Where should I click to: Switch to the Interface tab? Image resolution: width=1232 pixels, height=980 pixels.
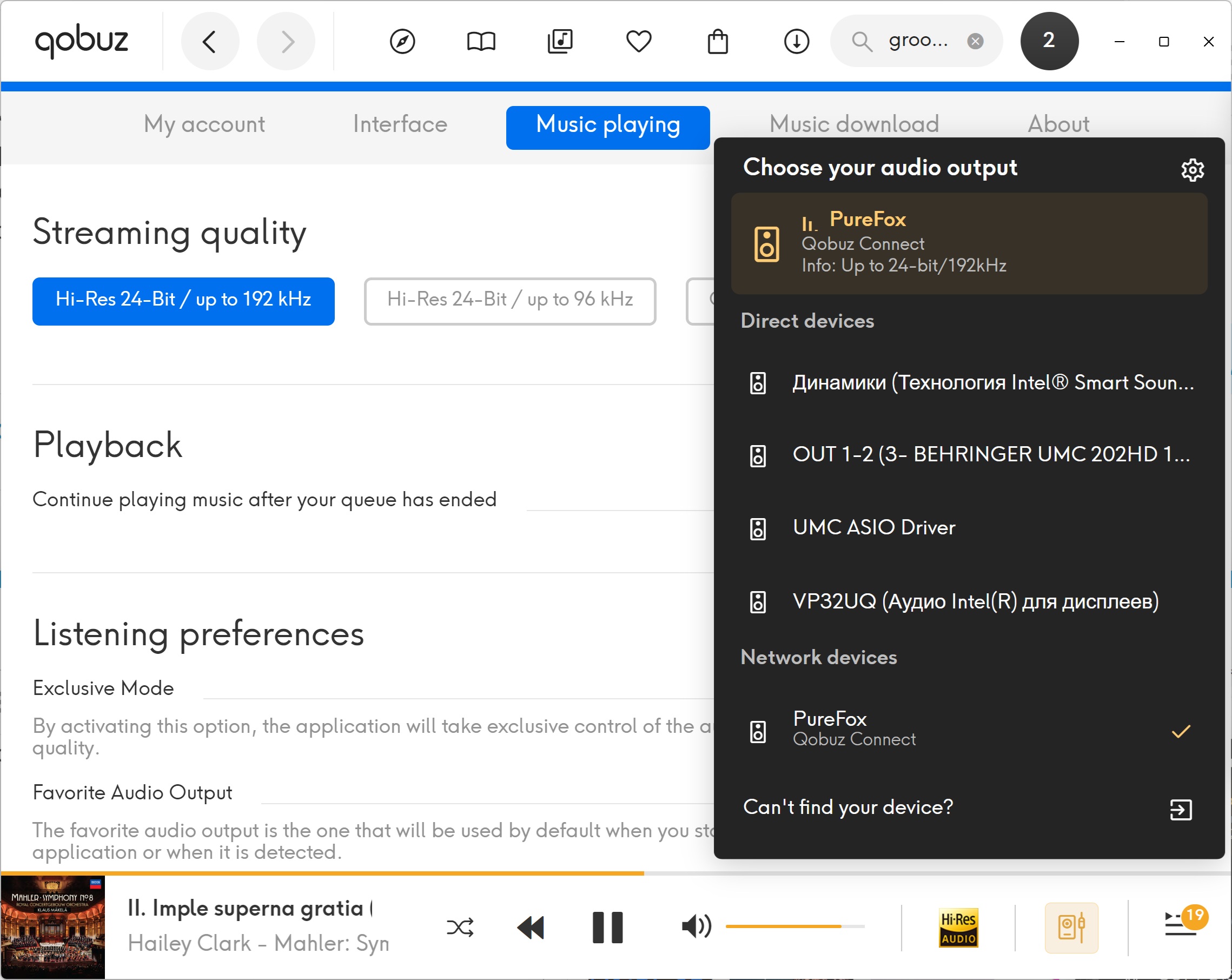[x=400, y=124]
